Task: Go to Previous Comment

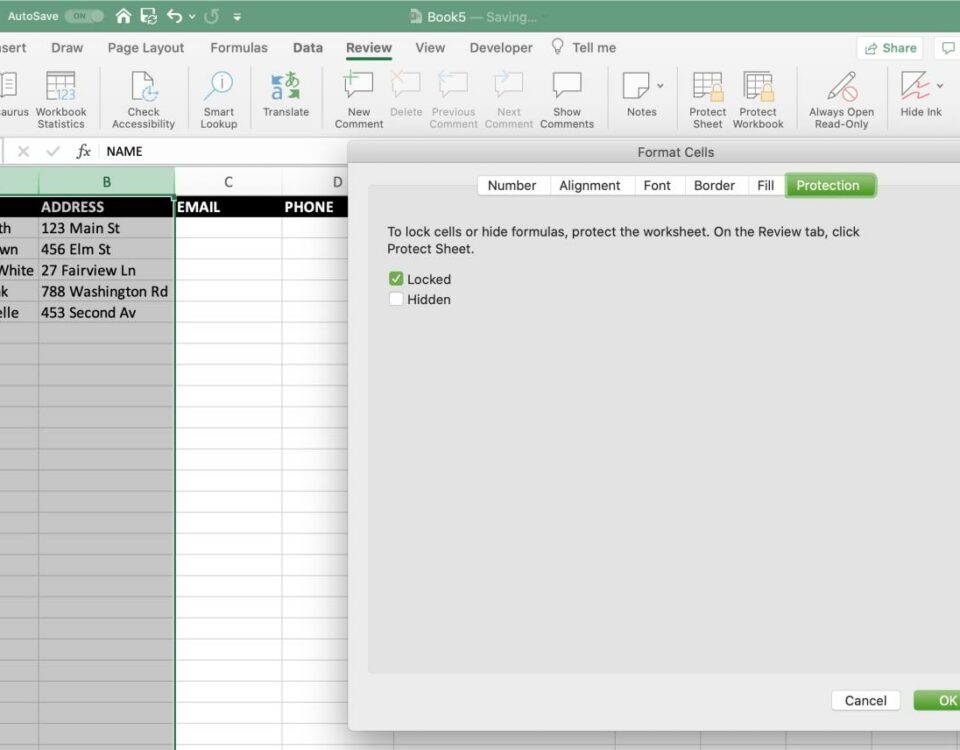Action: point(453,100)
